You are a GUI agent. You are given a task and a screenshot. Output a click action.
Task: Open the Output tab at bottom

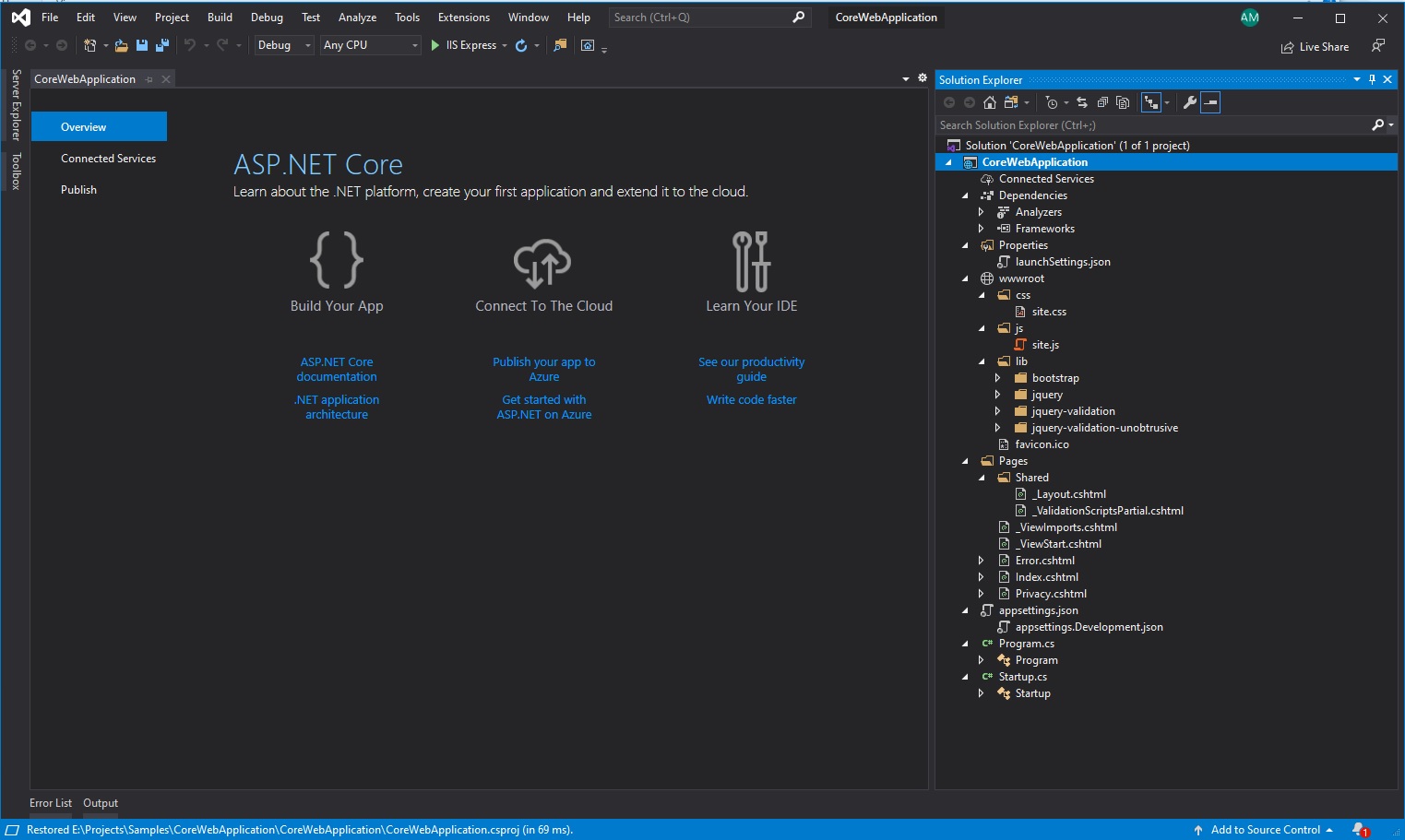click(101, 803)
